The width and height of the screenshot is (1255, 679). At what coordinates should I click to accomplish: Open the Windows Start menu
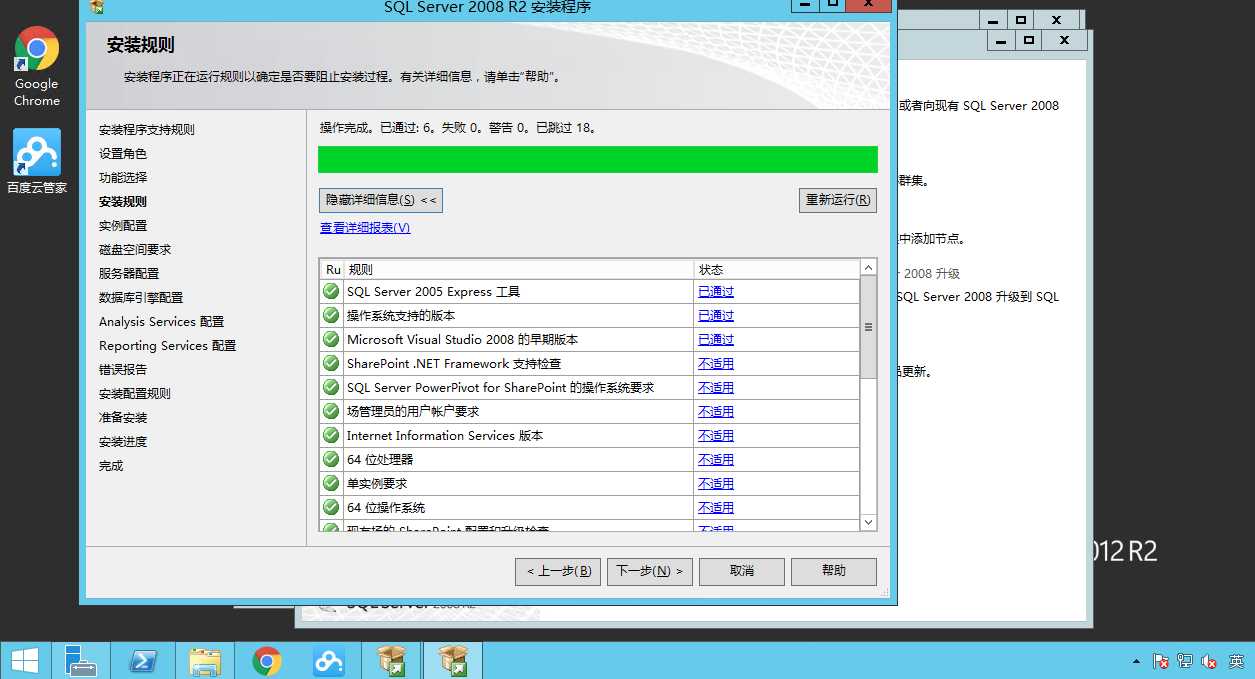[x=25, y=660]
